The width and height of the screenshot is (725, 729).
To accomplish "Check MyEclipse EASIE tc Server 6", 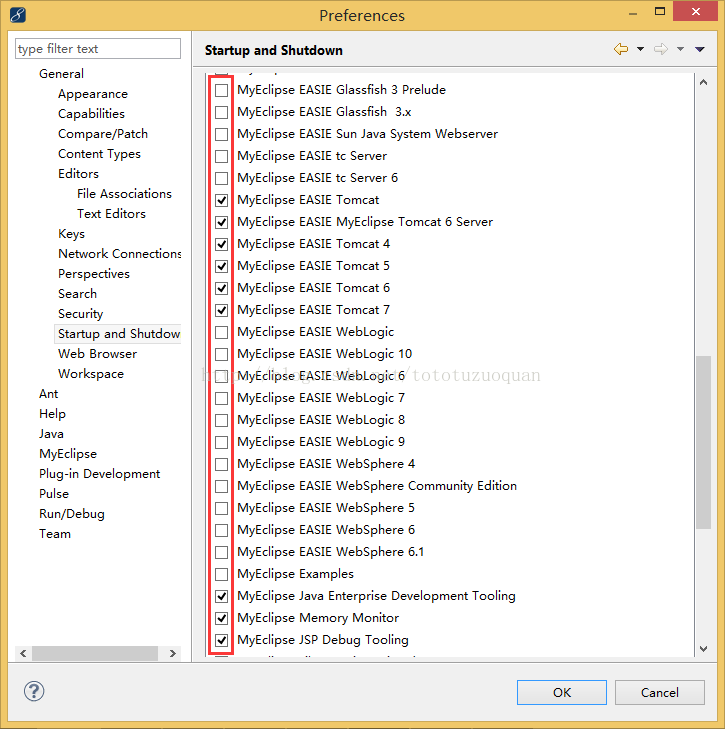I will click(222, 178).
